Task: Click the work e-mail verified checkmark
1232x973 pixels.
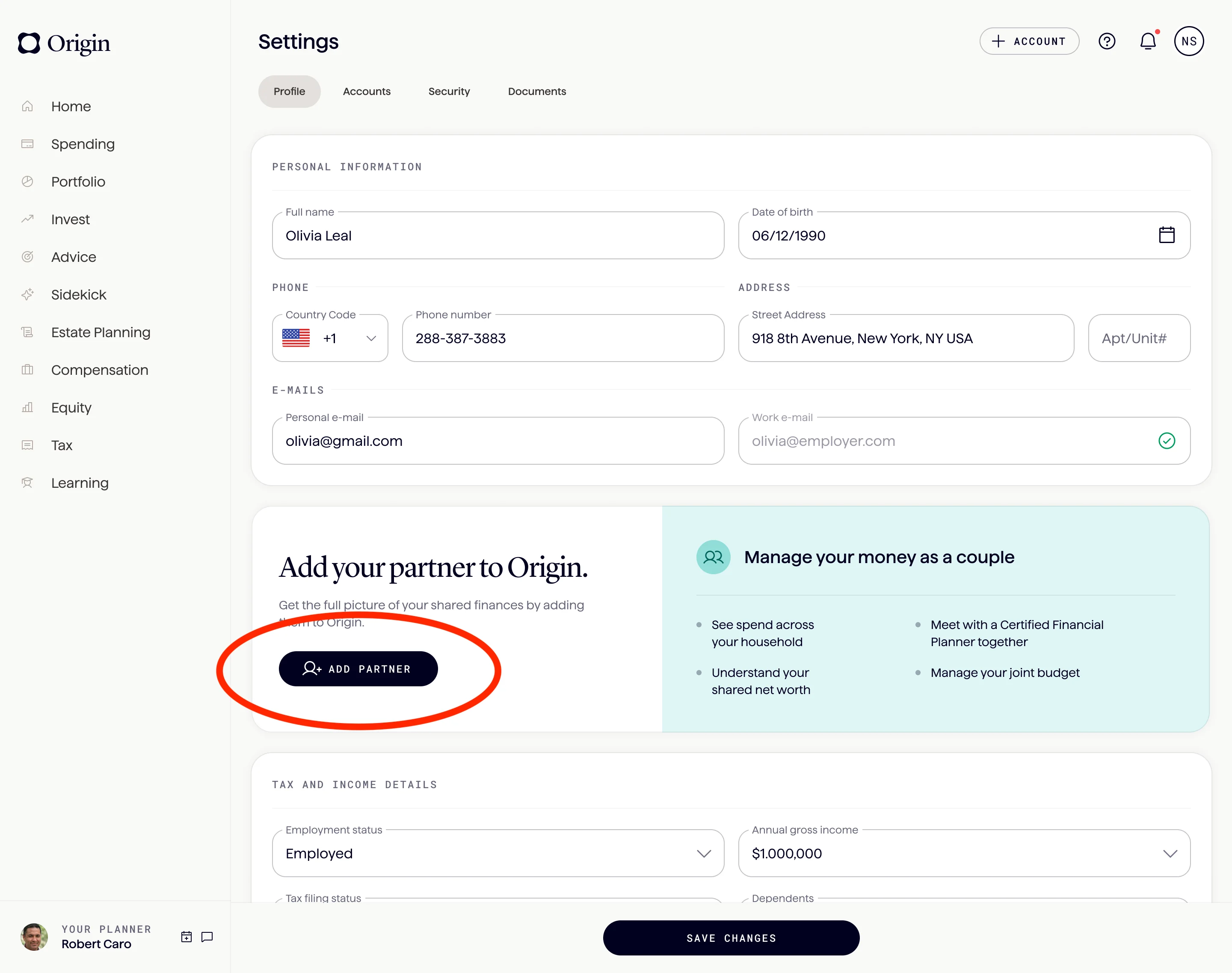Action: pos(1167,441)
